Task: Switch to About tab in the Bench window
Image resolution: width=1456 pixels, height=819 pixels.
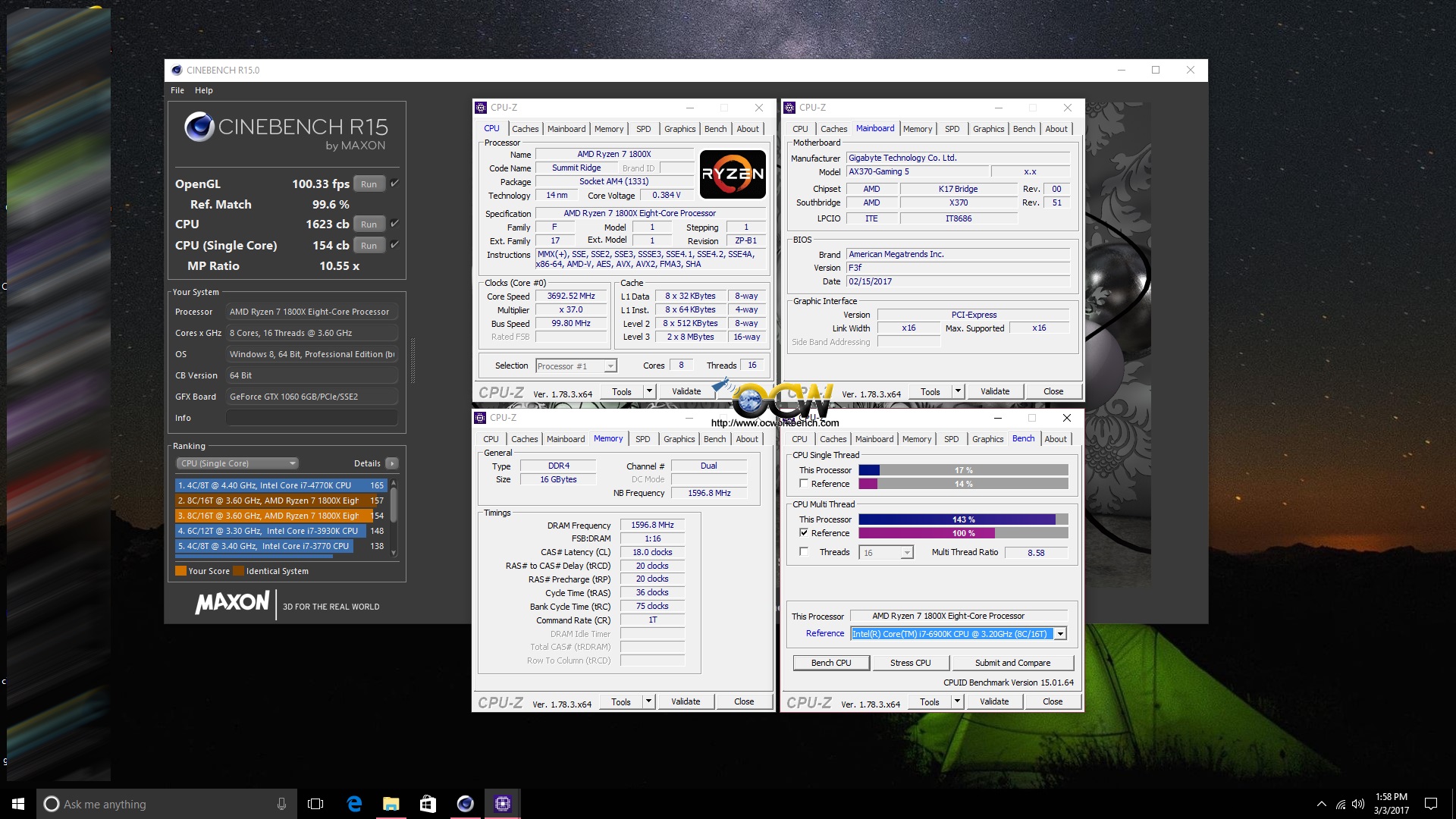Action: (x=1056, y=439)
